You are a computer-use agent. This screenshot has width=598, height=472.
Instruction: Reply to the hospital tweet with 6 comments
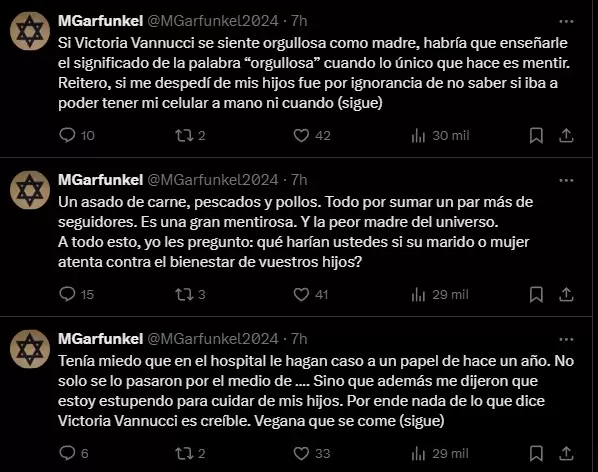coord(74,453)
